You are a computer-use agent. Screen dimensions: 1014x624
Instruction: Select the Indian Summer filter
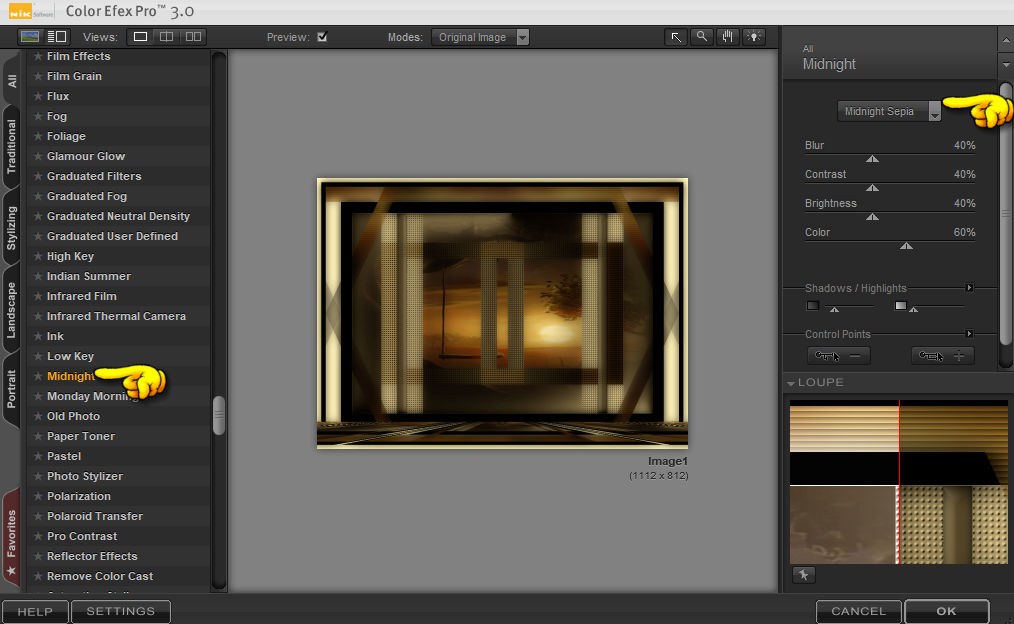click(89, 276)
